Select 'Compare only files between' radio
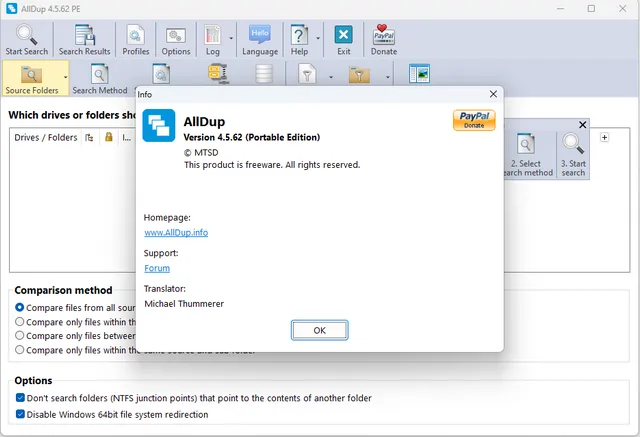The height and width of the screenshot is (437, 640). coord(19,335)
